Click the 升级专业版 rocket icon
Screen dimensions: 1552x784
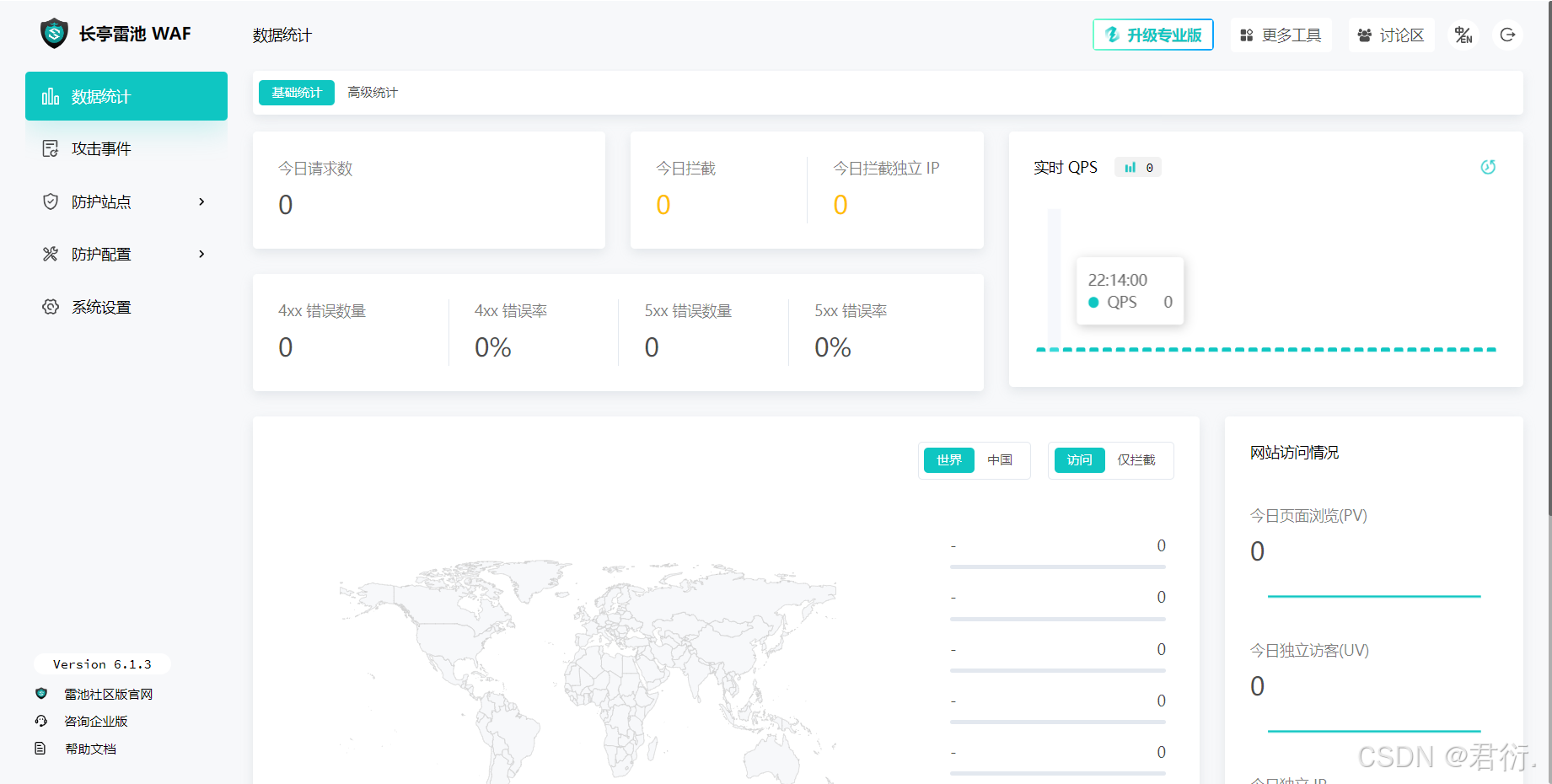[x=1112, y=35]
